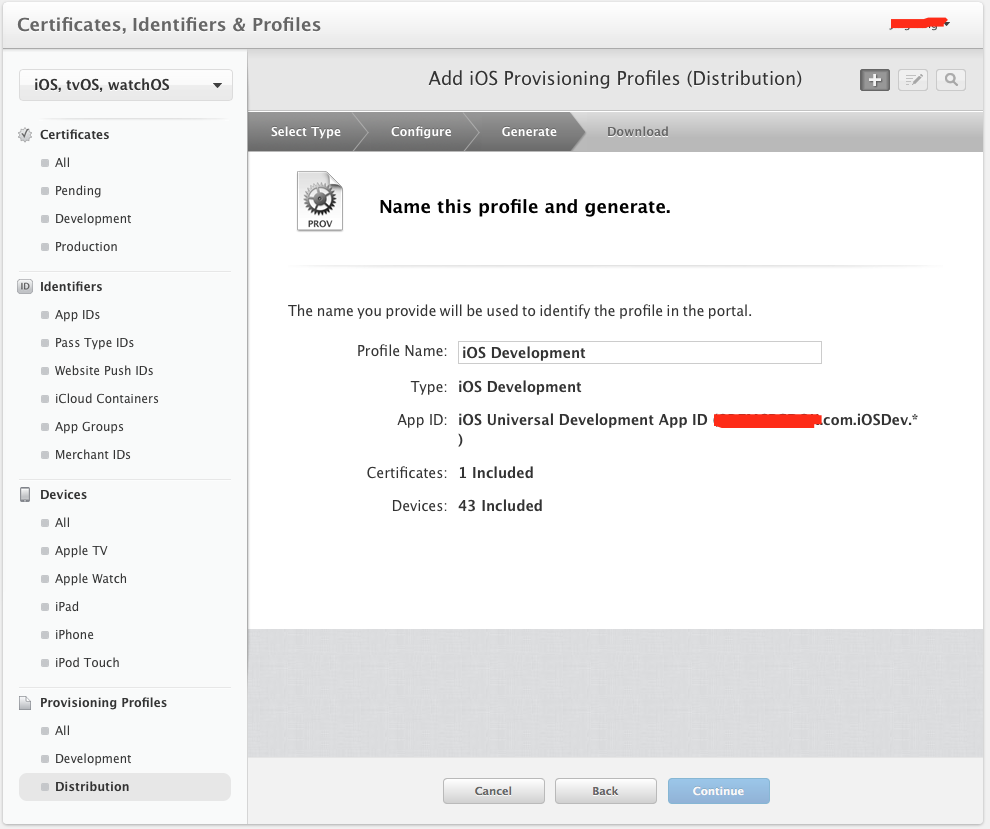Click the Certificates section icon
990x829 pixels.
click(x=26, y=135)
